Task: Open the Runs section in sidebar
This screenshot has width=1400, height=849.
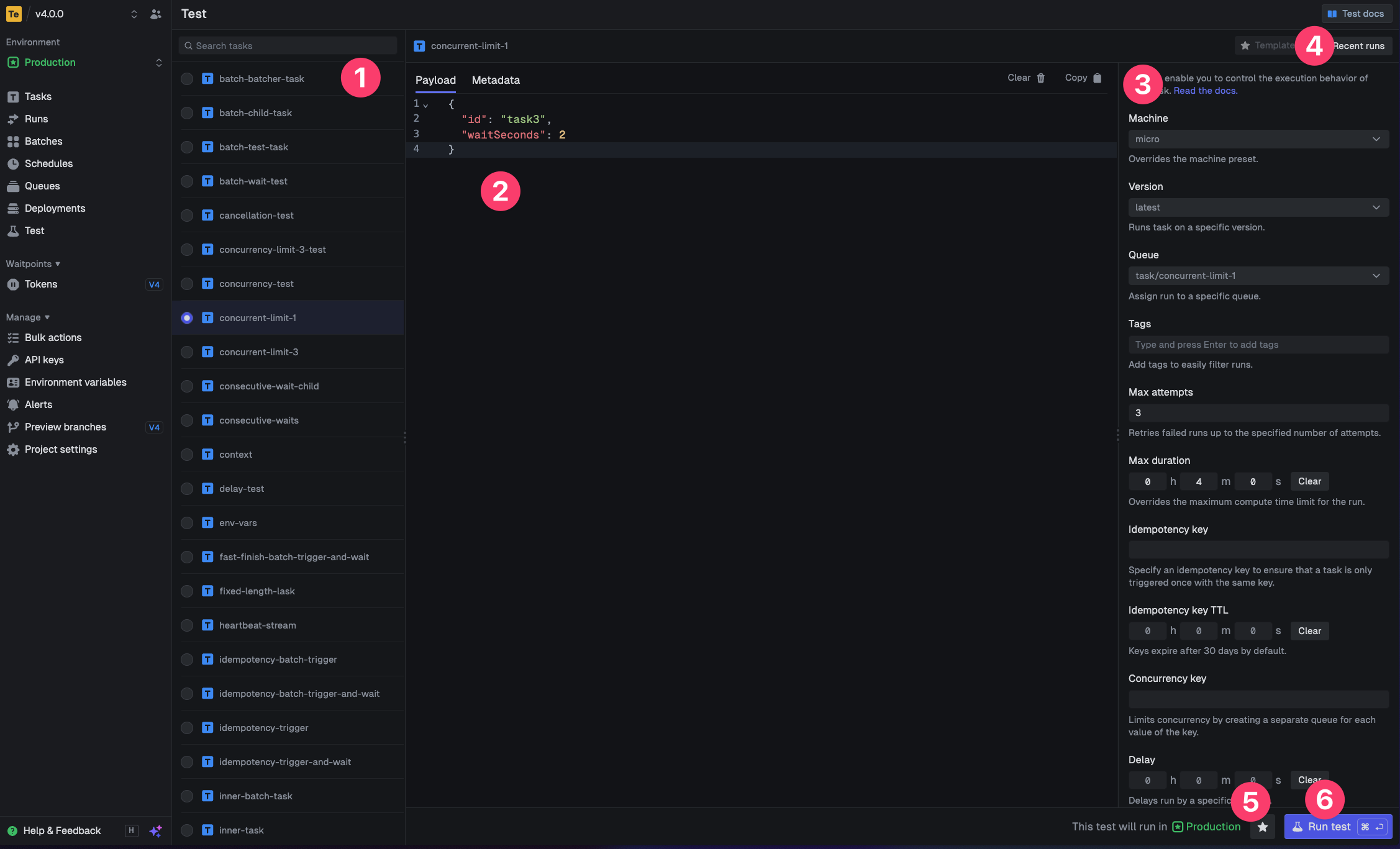Action: pos(36,119)
